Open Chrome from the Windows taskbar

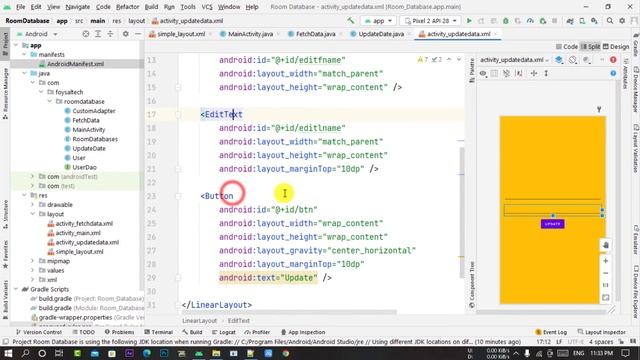(x=286, y=353)
